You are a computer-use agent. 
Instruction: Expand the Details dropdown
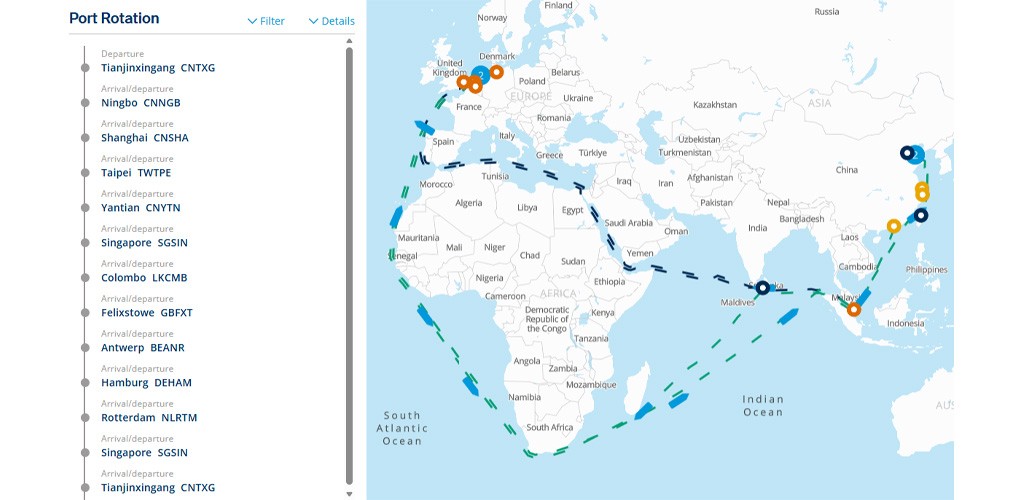(x=331, y=21)
